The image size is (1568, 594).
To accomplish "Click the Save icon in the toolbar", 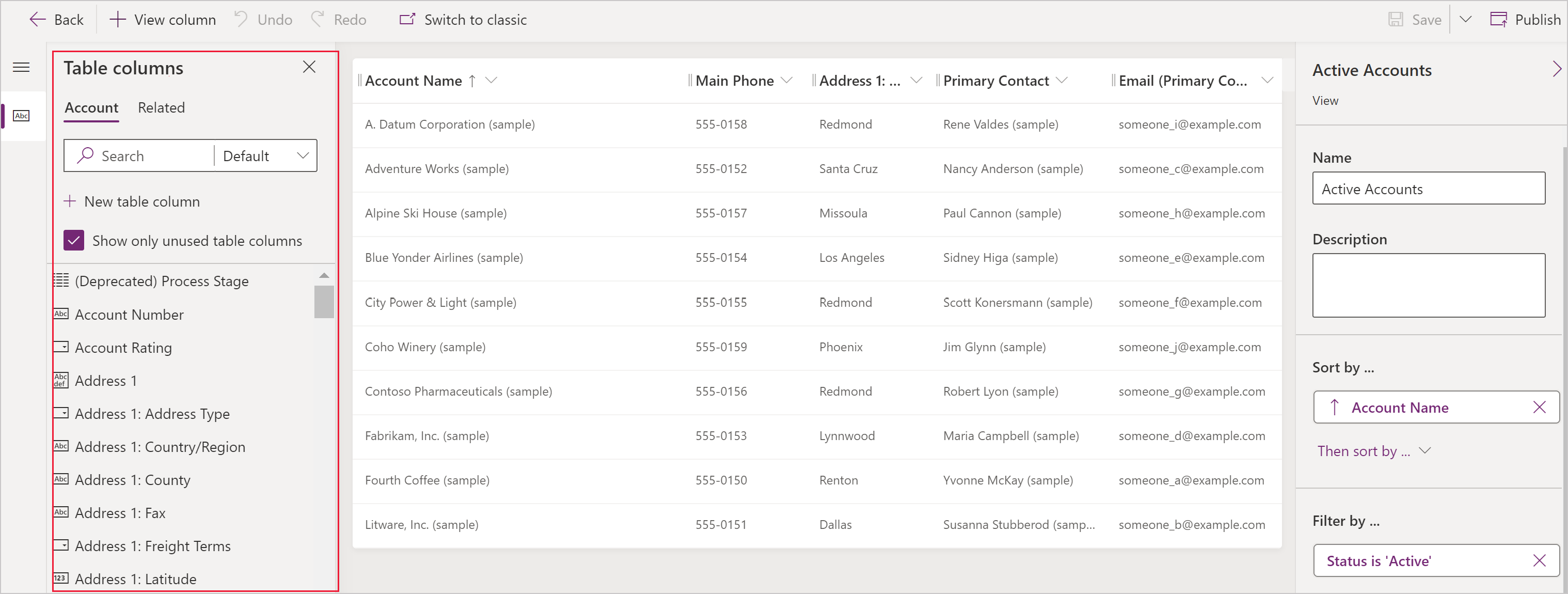I will coord(1394,19).
